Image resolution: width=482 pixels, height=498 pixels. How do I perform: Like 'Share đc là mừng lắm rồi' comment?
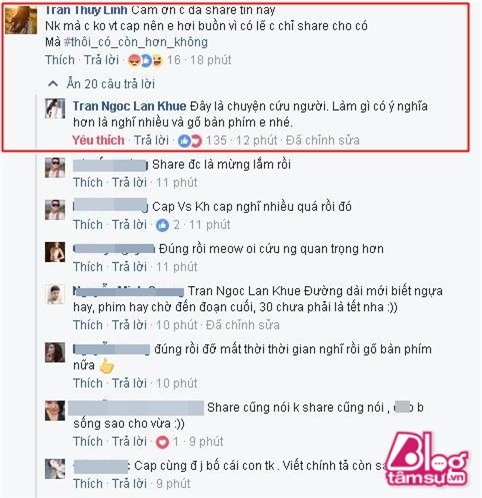point(88,183)
